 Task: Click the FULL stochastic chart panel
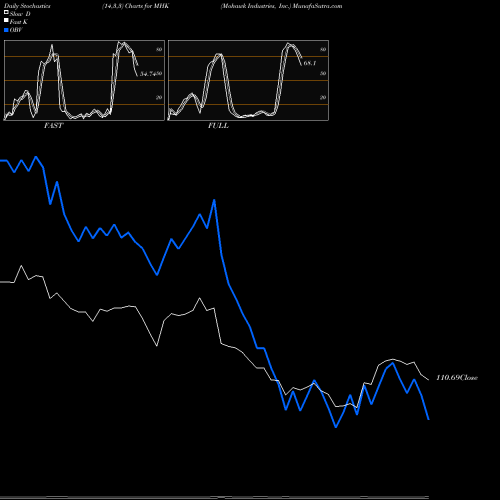pyautogui.click(x=248, y=80)
